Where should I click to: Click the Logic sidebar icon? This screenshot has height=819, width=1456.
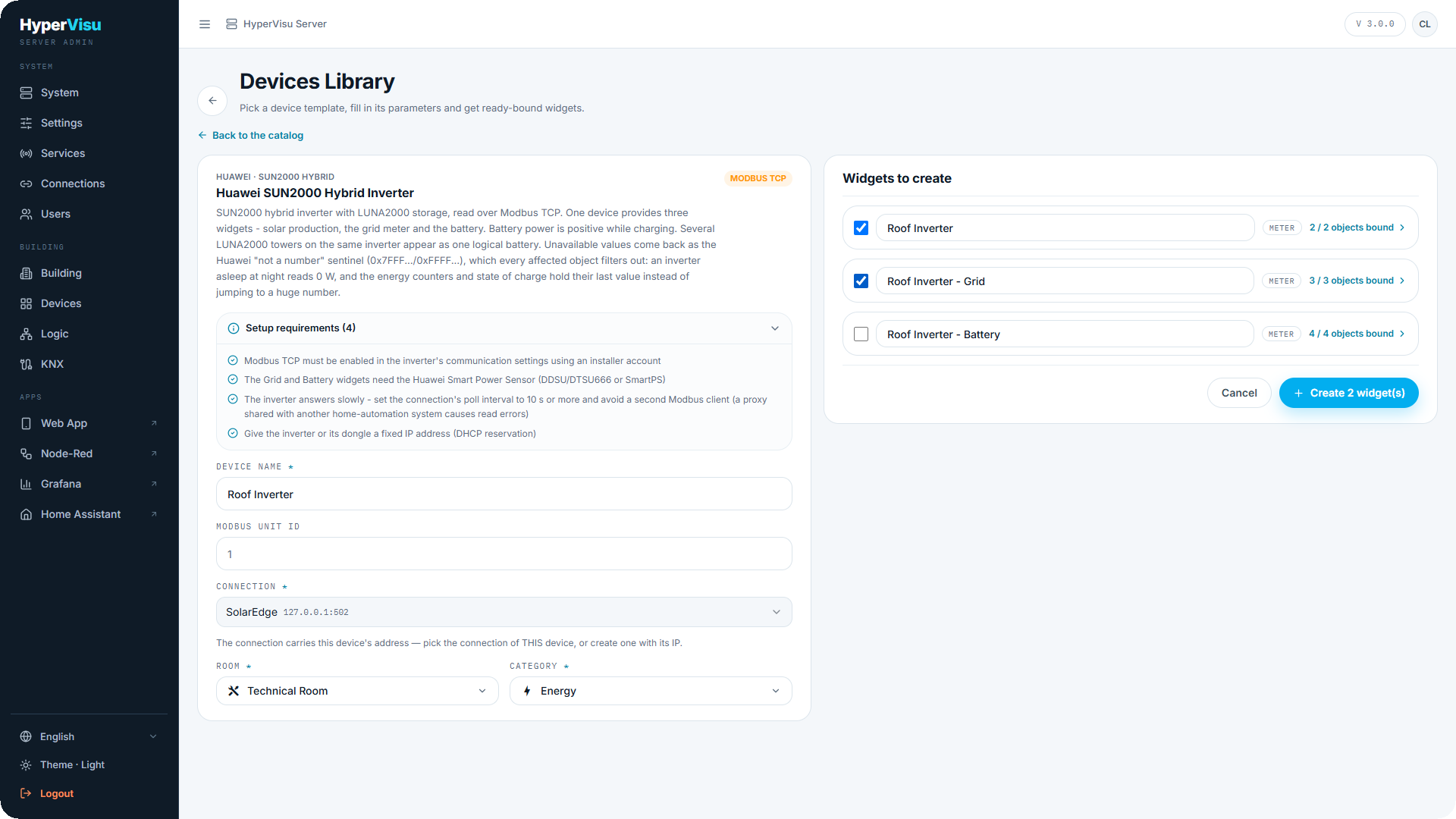point(26,334)
